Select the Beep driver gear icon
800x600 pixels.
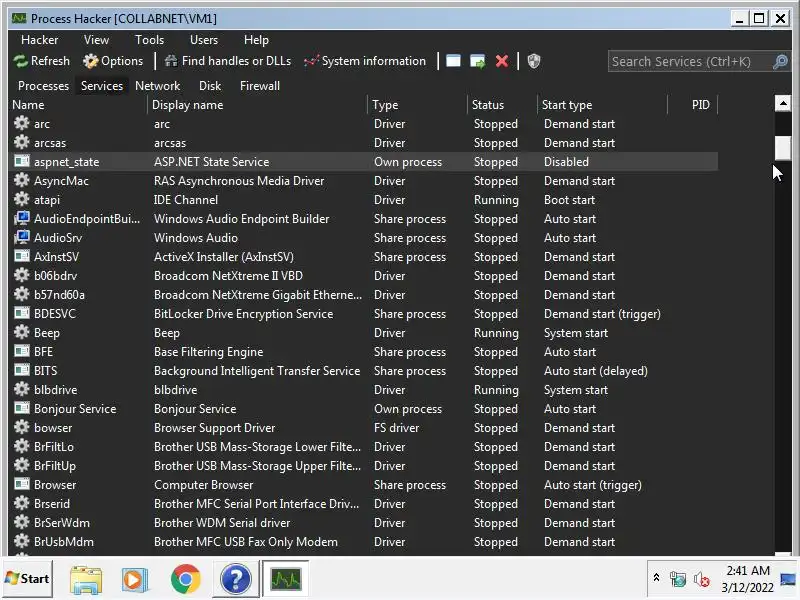[x=21, y=332]
